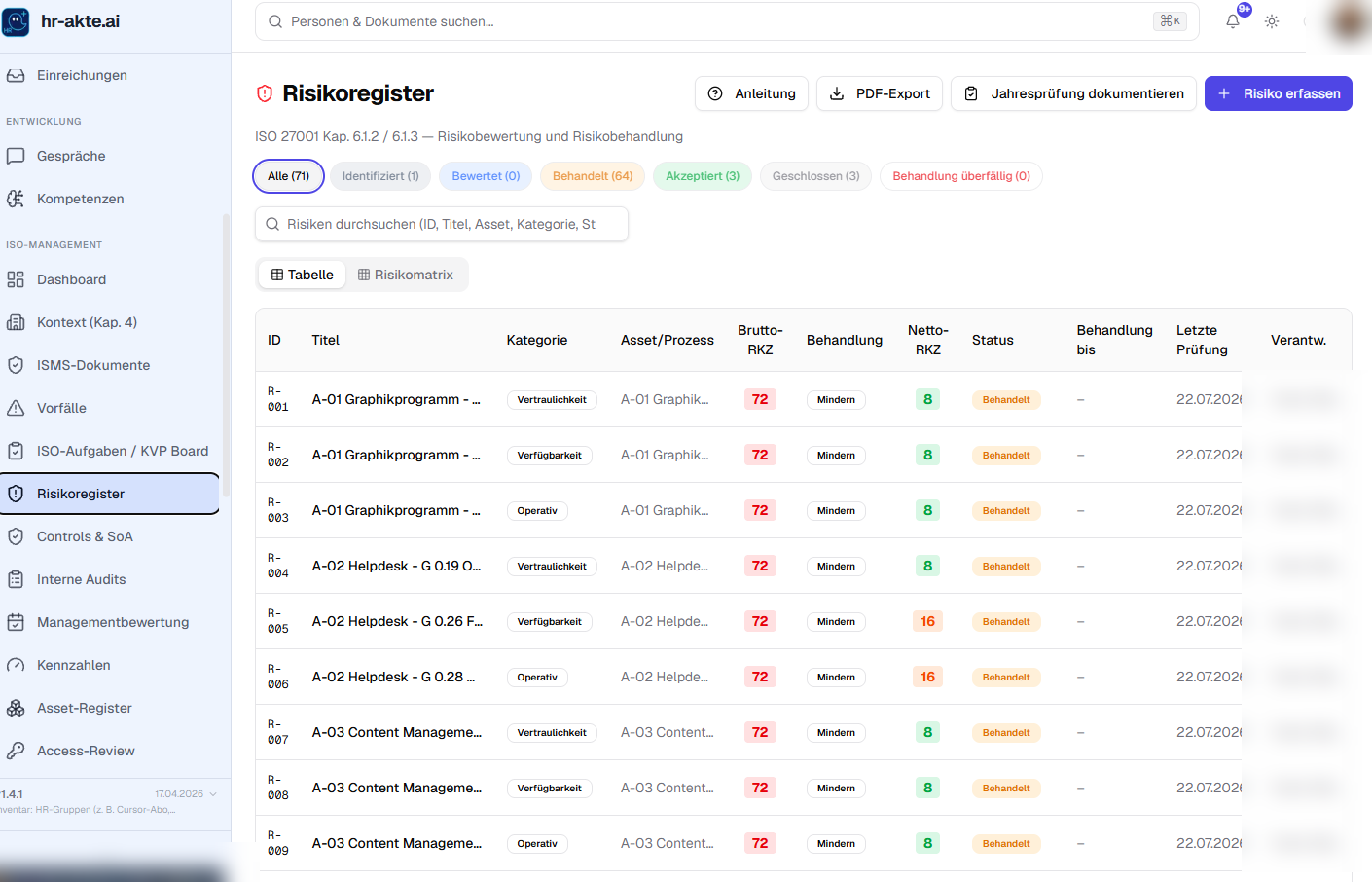Click Vertraulichkeit tag in row R-007
This screenshot has height=882, width=1372.
click(x=552, y=733)
